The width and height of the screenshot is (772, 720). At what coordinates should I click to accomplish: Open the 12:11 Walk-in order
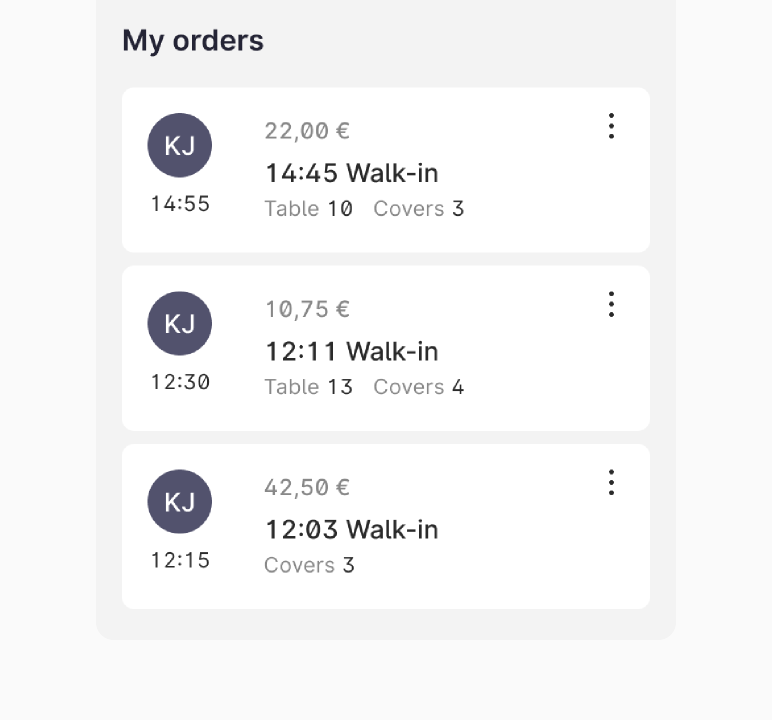coord(352,352)
